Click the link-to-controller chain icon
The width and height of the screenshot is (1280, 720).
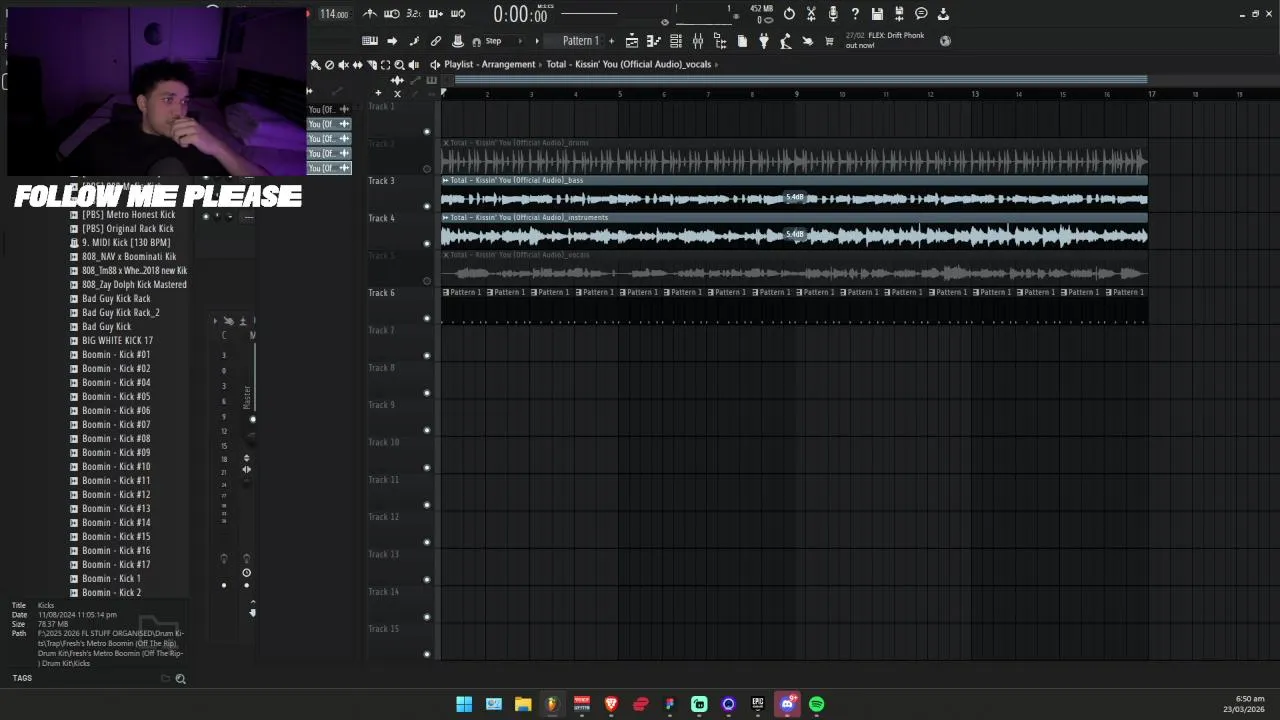(435, 41)
